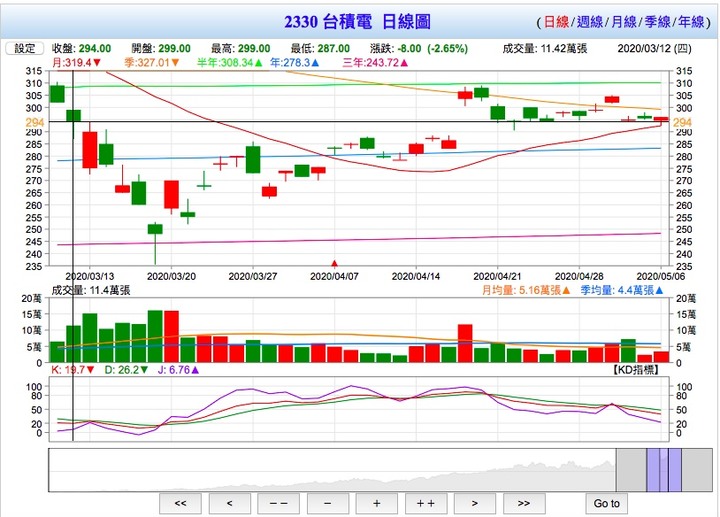Screen dimensions: 720x517
Task: Click the 成交量: 11.4萬張 label above volume chart
Action: 91,290
